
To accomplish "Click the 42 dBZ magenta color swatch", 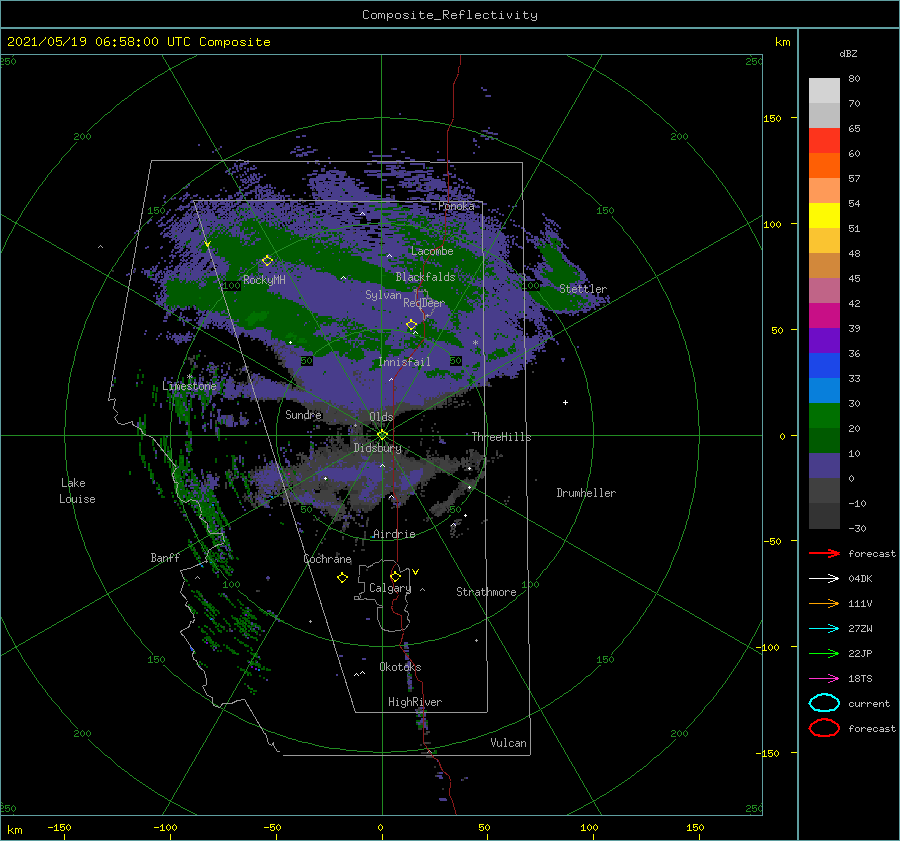I will click(824, 315).
